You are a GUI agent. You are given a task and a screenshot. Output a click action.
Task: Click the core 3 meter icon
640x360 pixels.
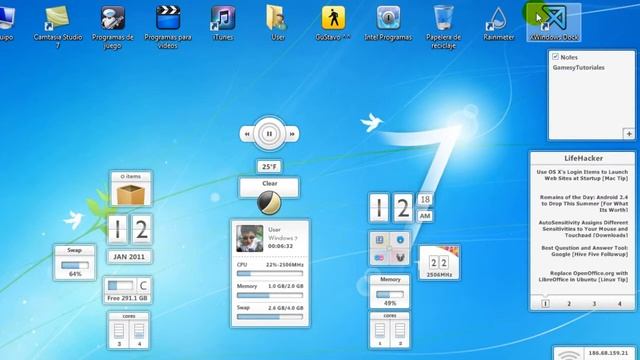pos(119,331)
